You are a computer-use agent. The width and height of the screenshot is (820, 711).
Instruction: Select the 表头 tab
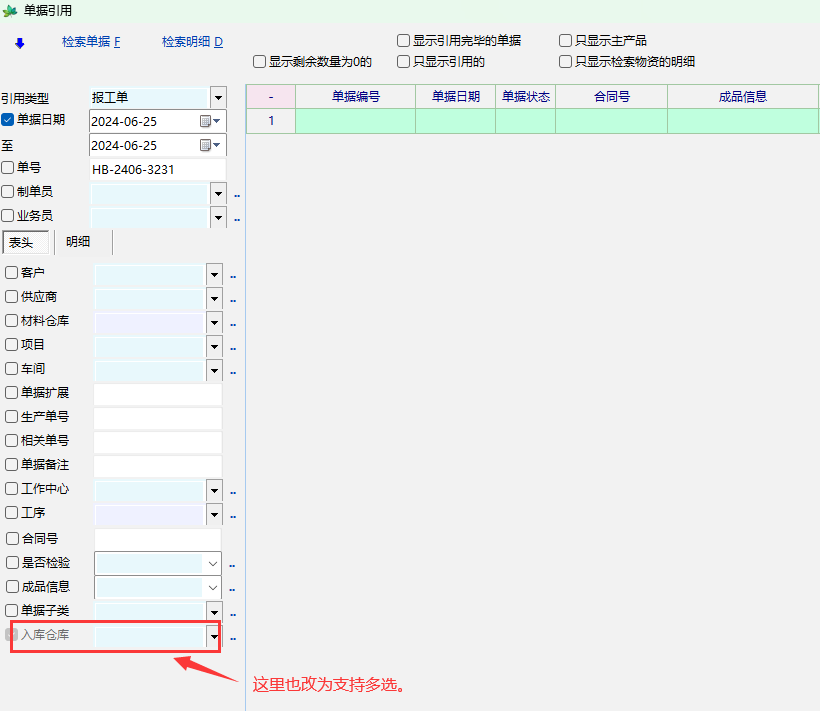click(21, 242)
